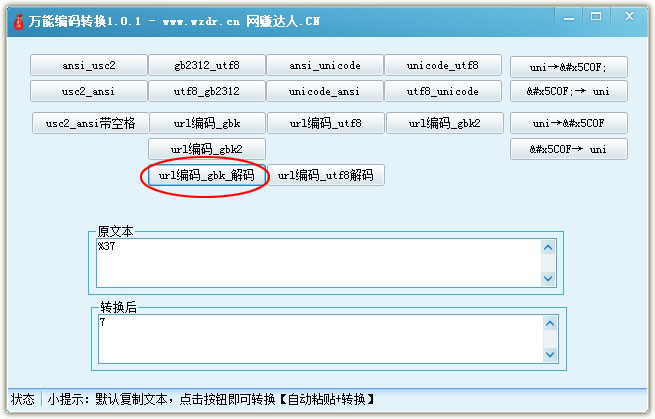
Task: Click the usc2_ansi button
Action: pos(89,91)
